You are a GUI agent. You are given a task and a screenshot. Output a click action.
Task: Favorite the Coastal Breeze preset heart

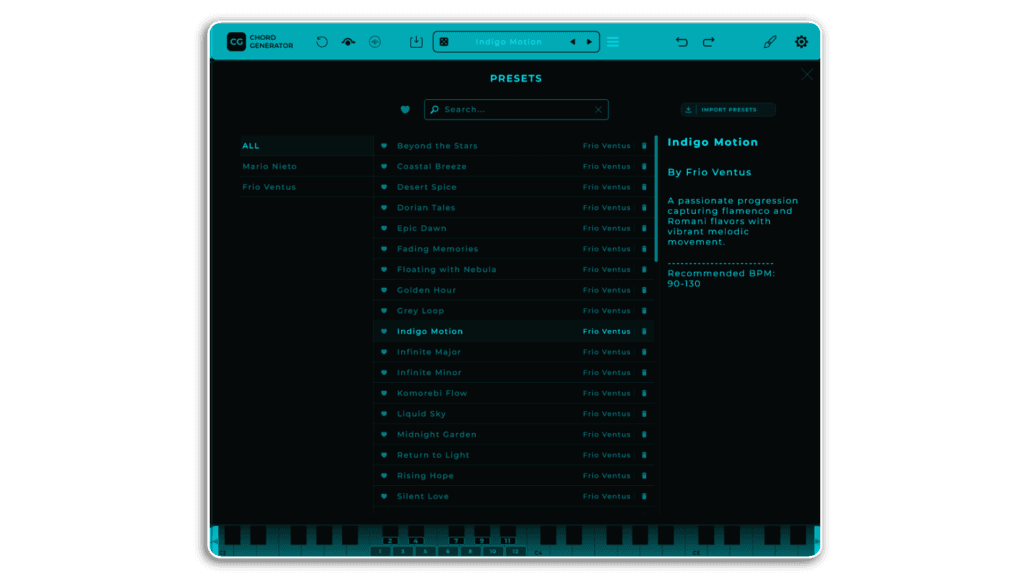pos(384,166)
